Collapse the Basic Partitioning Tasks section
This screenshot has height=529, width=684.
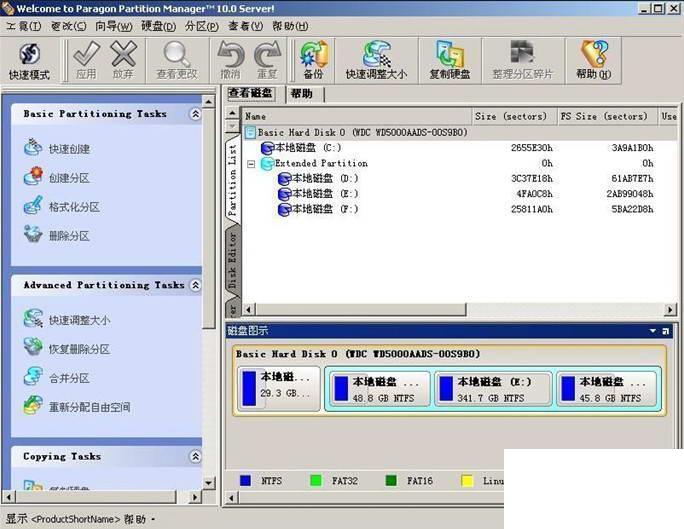(195, 114)
